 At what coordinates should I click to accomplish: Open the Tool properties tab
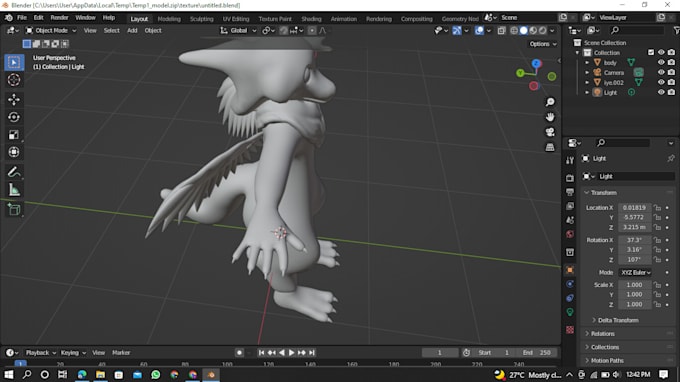pyautogui.click(x=570, y=160)
